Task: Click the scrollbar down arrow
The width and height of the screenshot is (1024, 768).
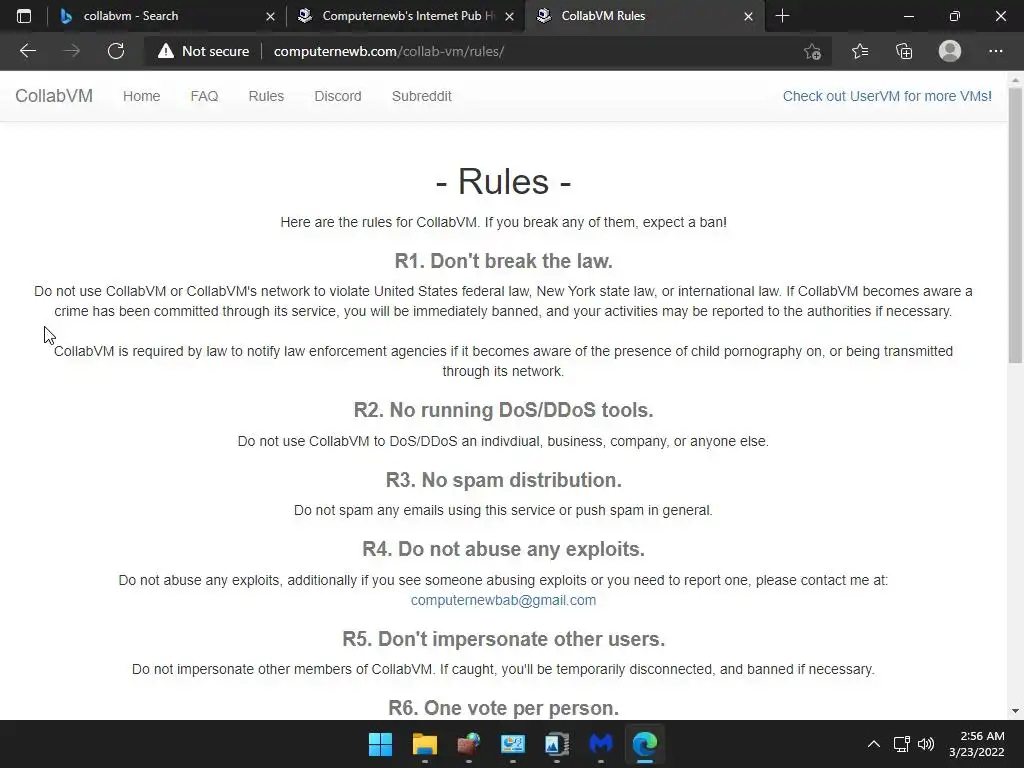Action: (x=1015, y=711)
